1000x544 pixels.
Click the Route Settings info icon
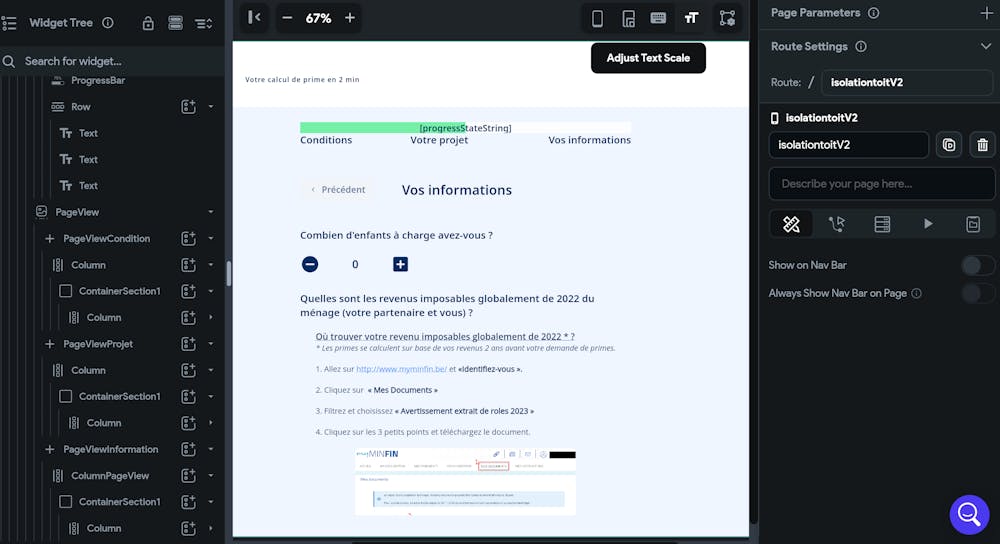pyautogui.click(x=861, y=47)
